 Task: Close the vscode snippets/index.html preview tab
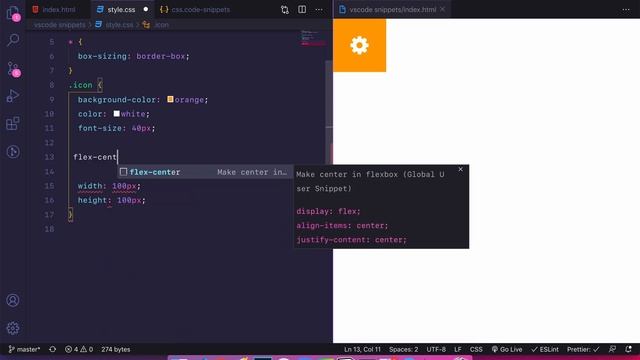pyautogui.click(x=442, y=9)
